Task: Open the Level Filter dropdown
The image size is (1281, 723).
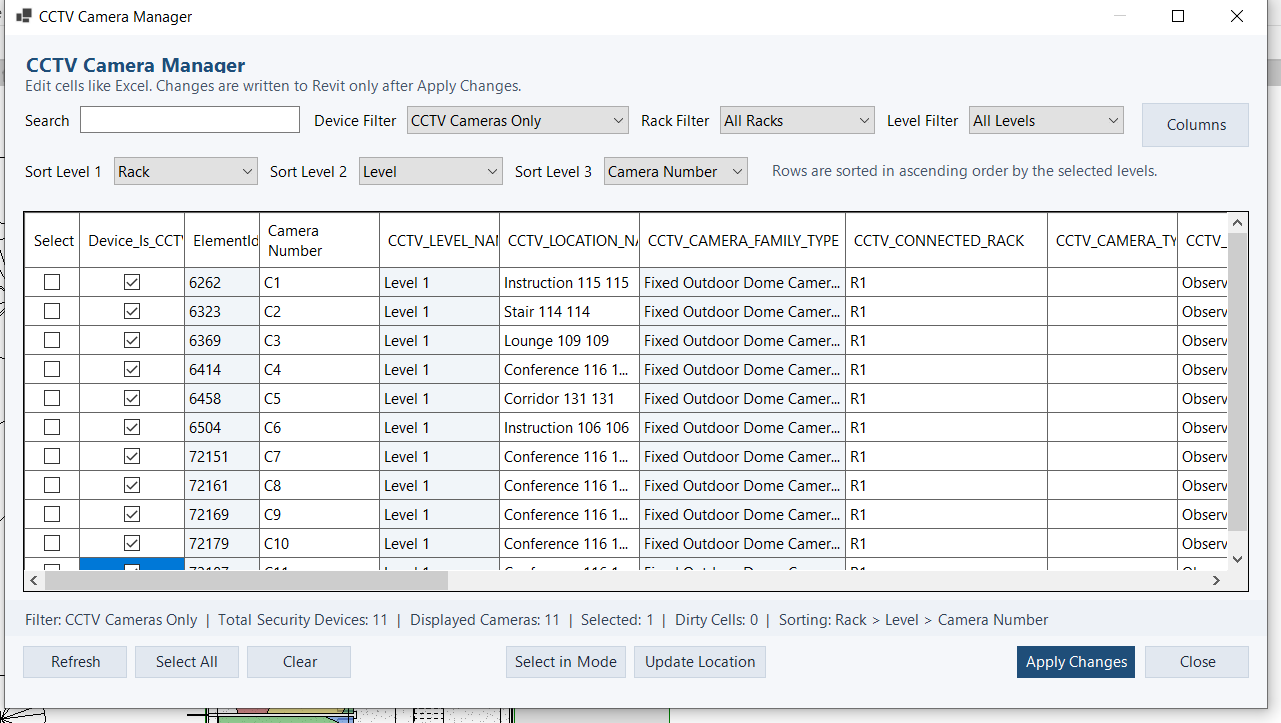Action: click(x=1046, y=120)
